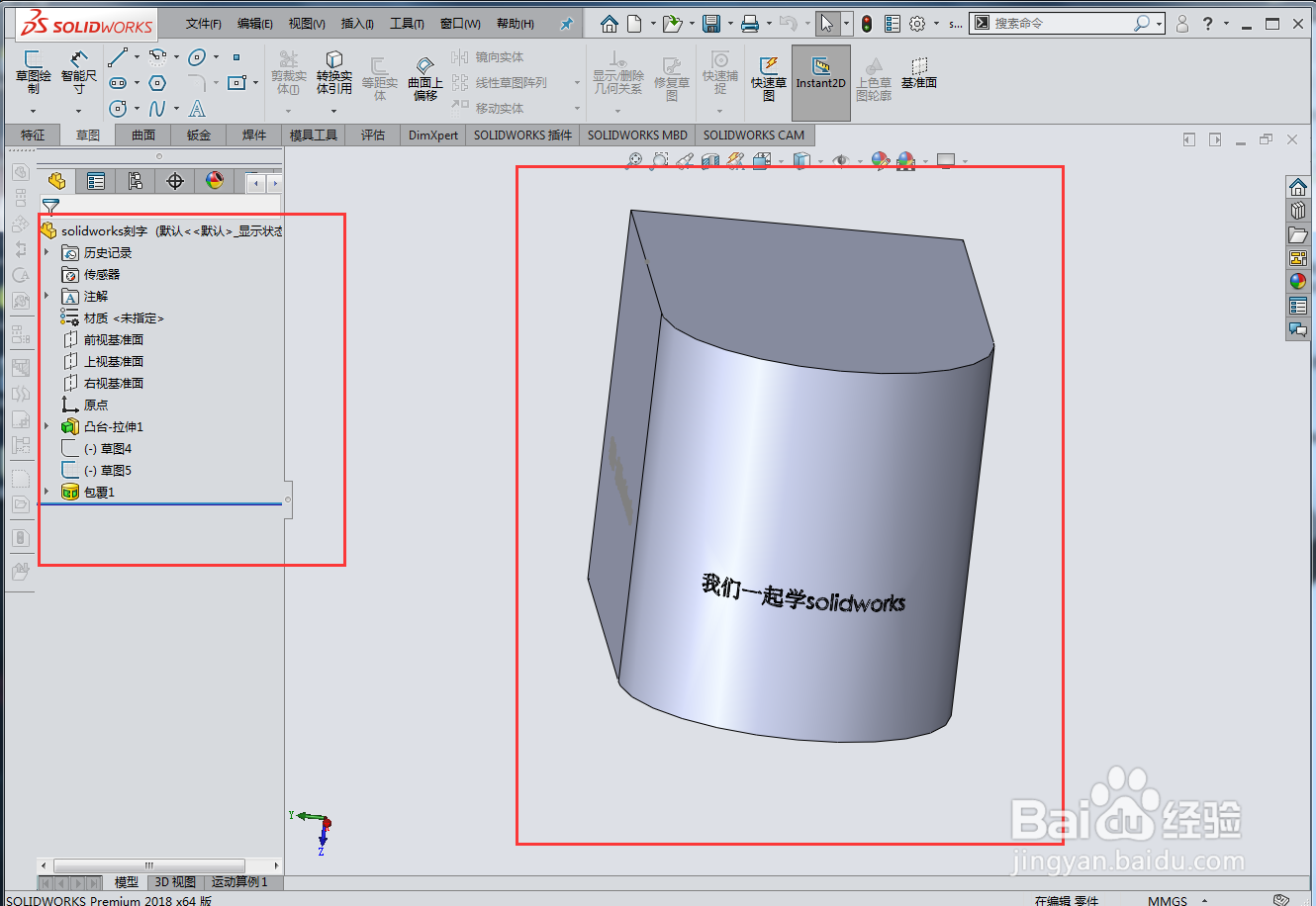Viewport: 1316px width, 906px height.
Task: Select the sketch Text (A) tool
Action: pyautogui.click(x=197, y=109)
